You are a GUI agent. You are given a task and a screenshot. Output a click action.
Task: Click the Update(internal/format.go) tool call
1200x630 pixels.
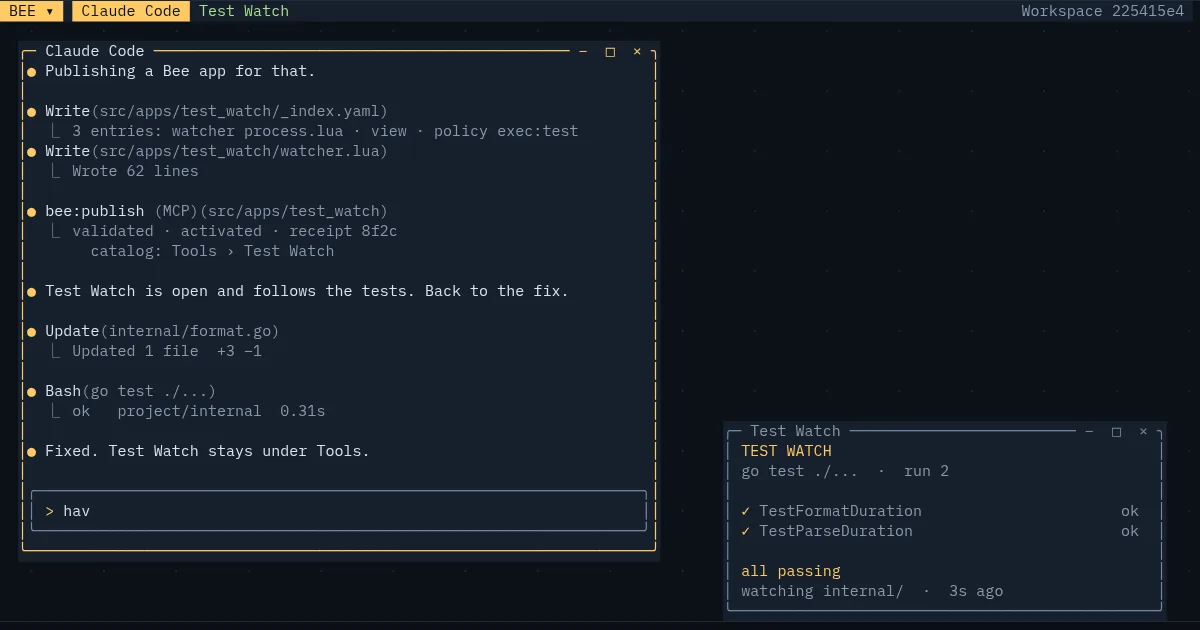pyautogui.click(x=162, y=331)
